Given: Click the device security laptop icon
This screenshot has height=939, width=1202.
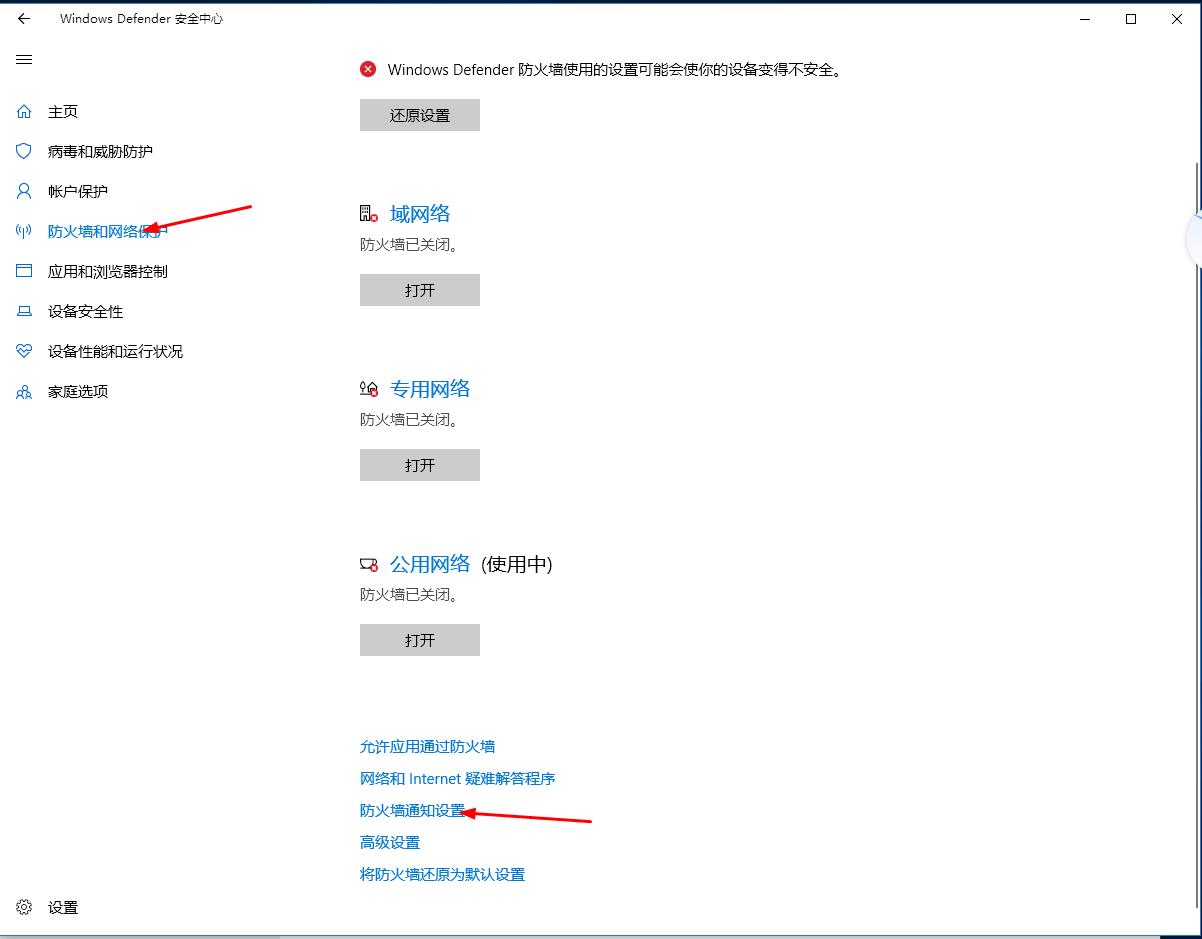Looking at the screenshot, I should pyautogui.click(x=24, y=312).
